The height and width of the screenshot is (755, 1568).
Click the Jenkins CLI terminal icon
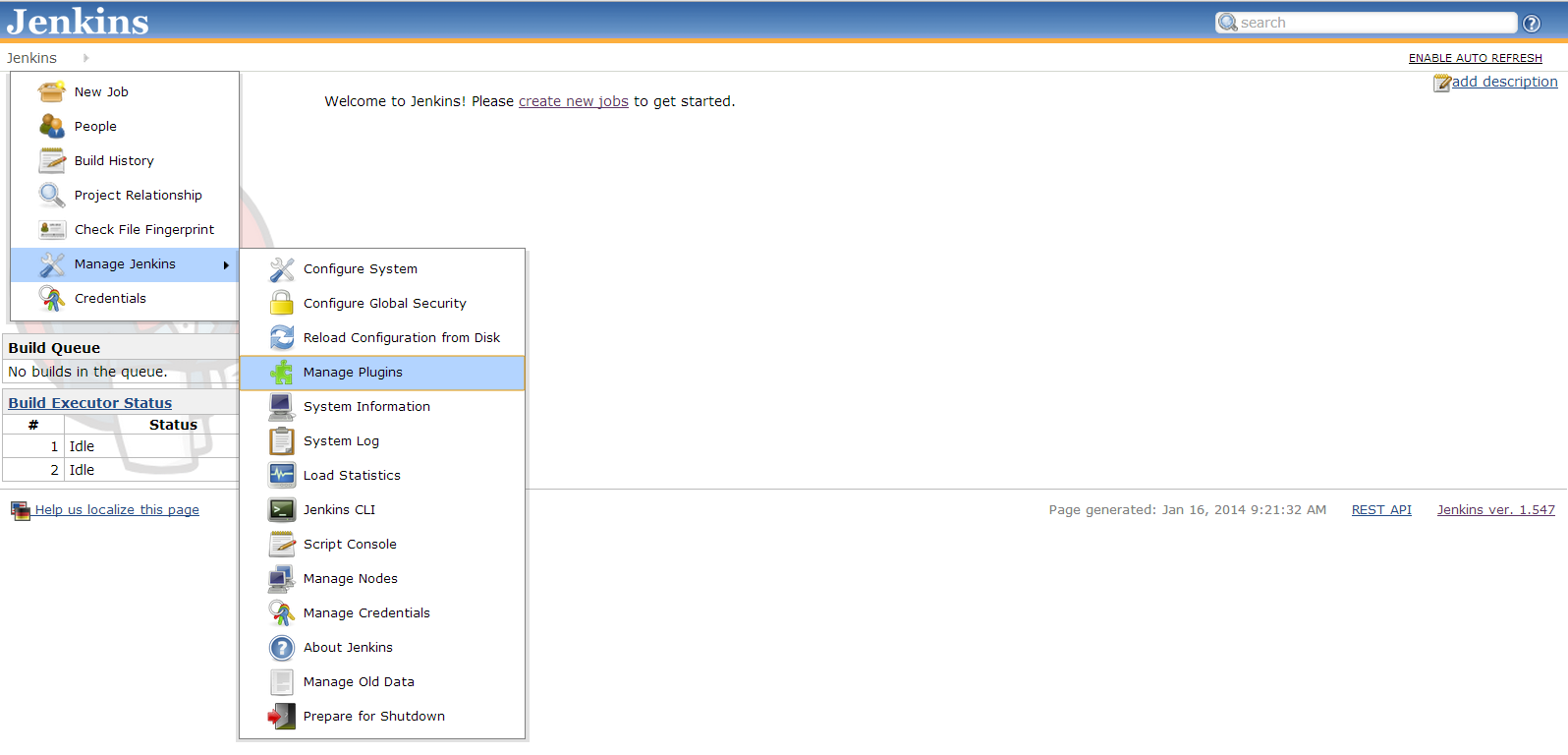(x=282, y=509)
